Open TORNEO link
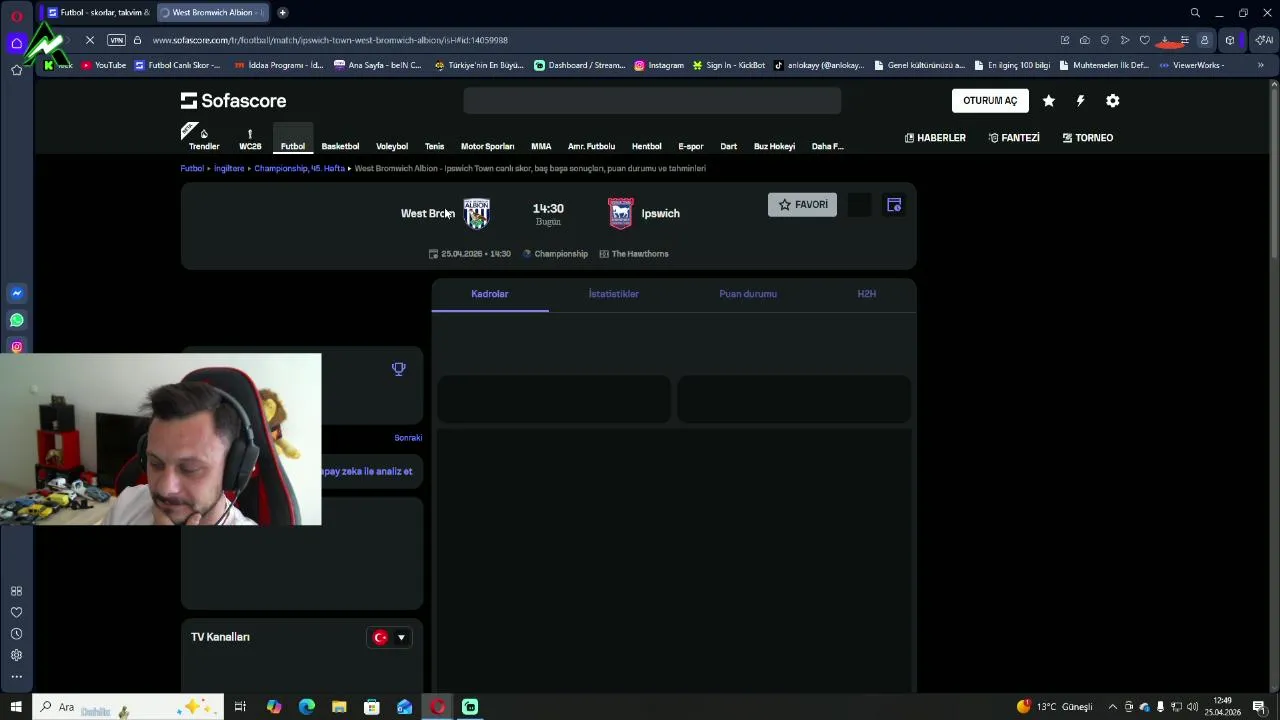 (1088, 138)
